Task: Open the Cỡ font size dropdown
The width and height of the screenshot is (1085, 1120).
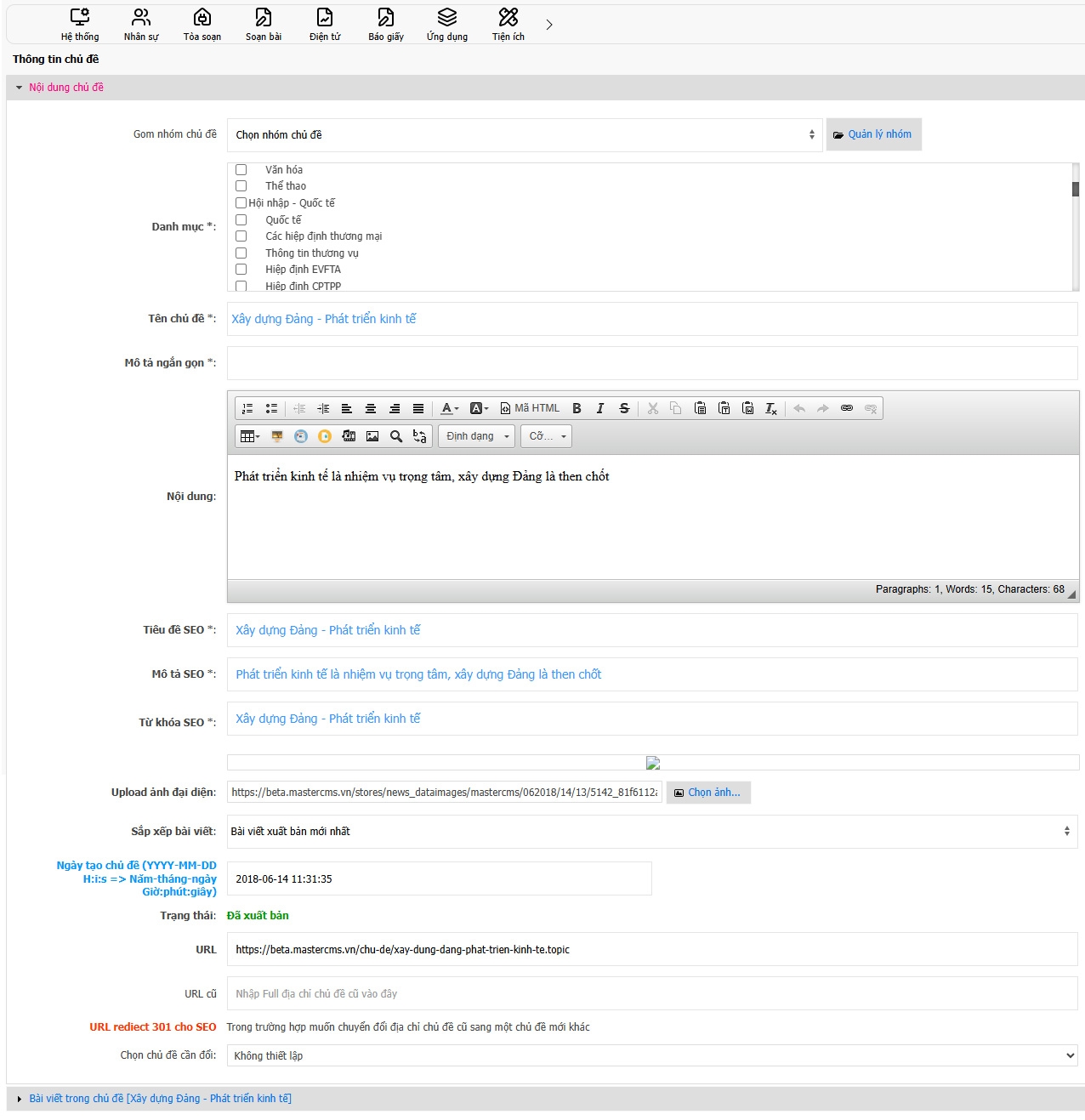Action: [x=546, y=437]
